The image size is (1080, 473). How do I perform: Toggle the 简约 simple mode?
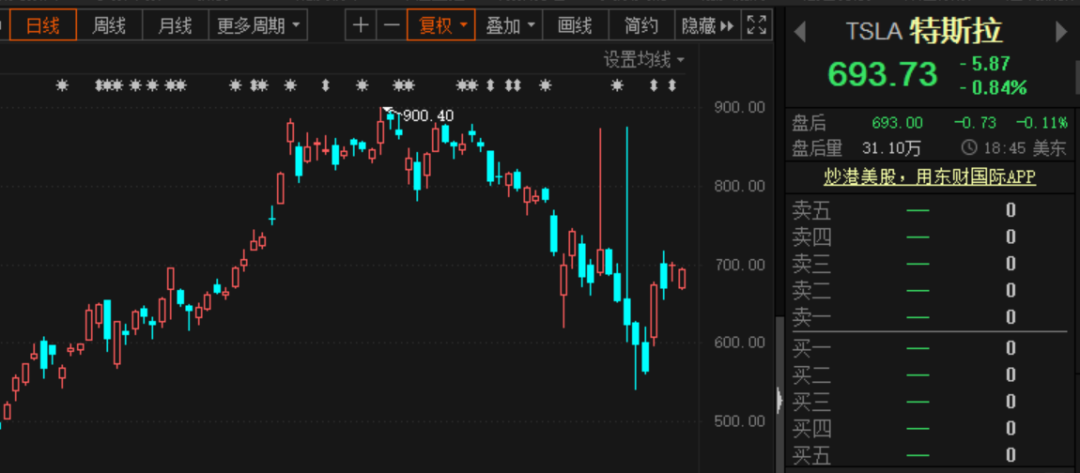(x=641, y=26)
